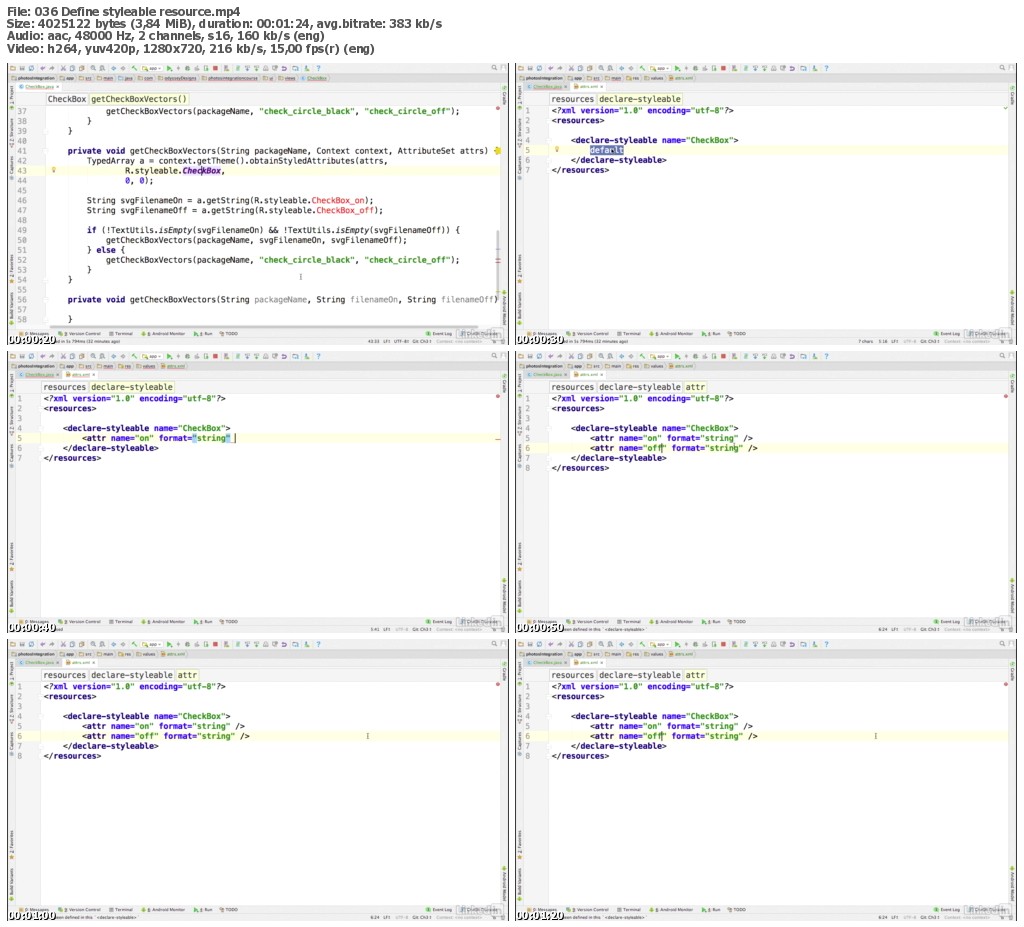Click the views folder crumb in the 00:00:20 frame

coord(288,78)
